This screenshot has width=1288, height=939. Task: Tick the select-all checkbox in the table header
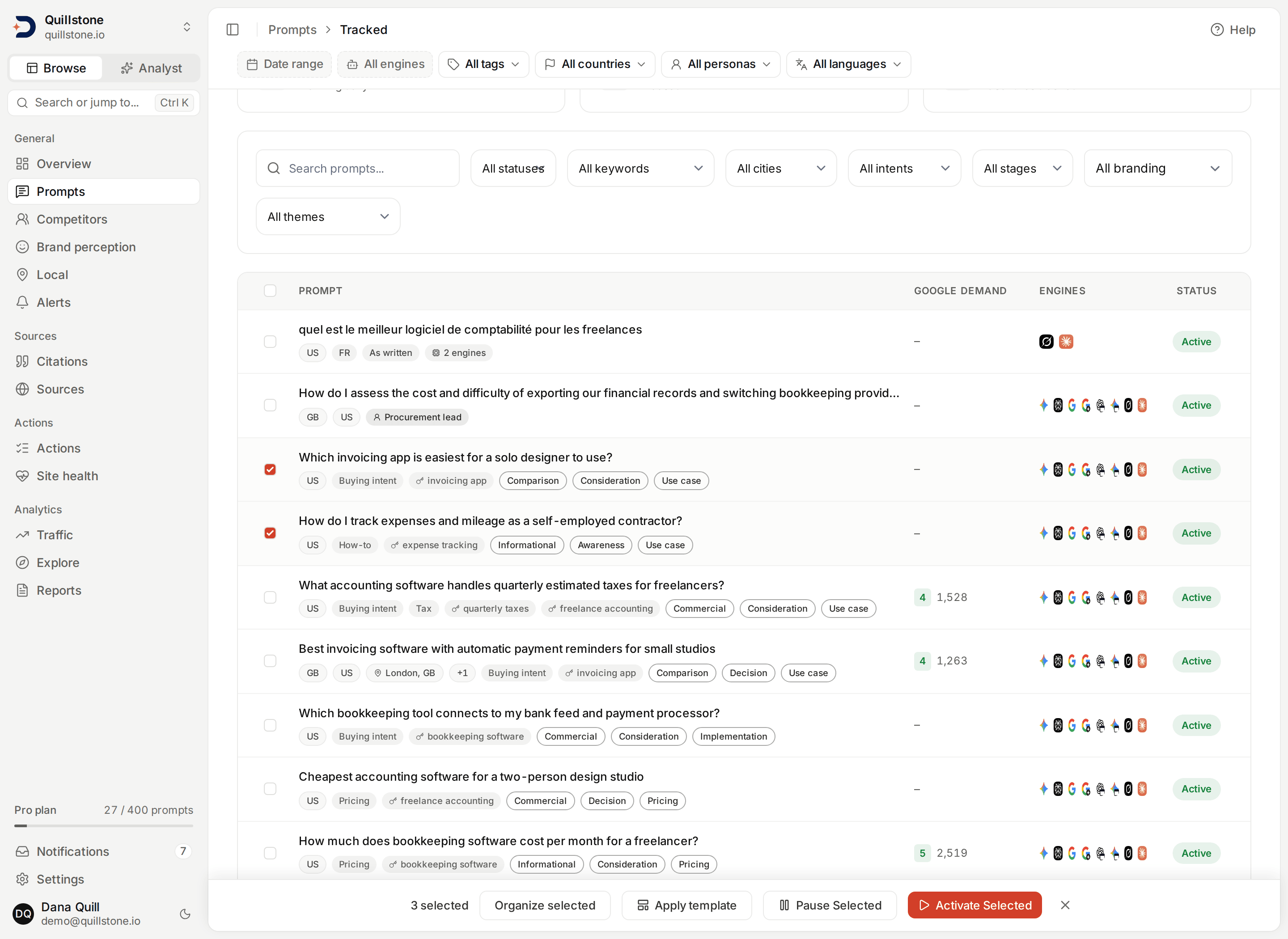[x=270, y=291]
